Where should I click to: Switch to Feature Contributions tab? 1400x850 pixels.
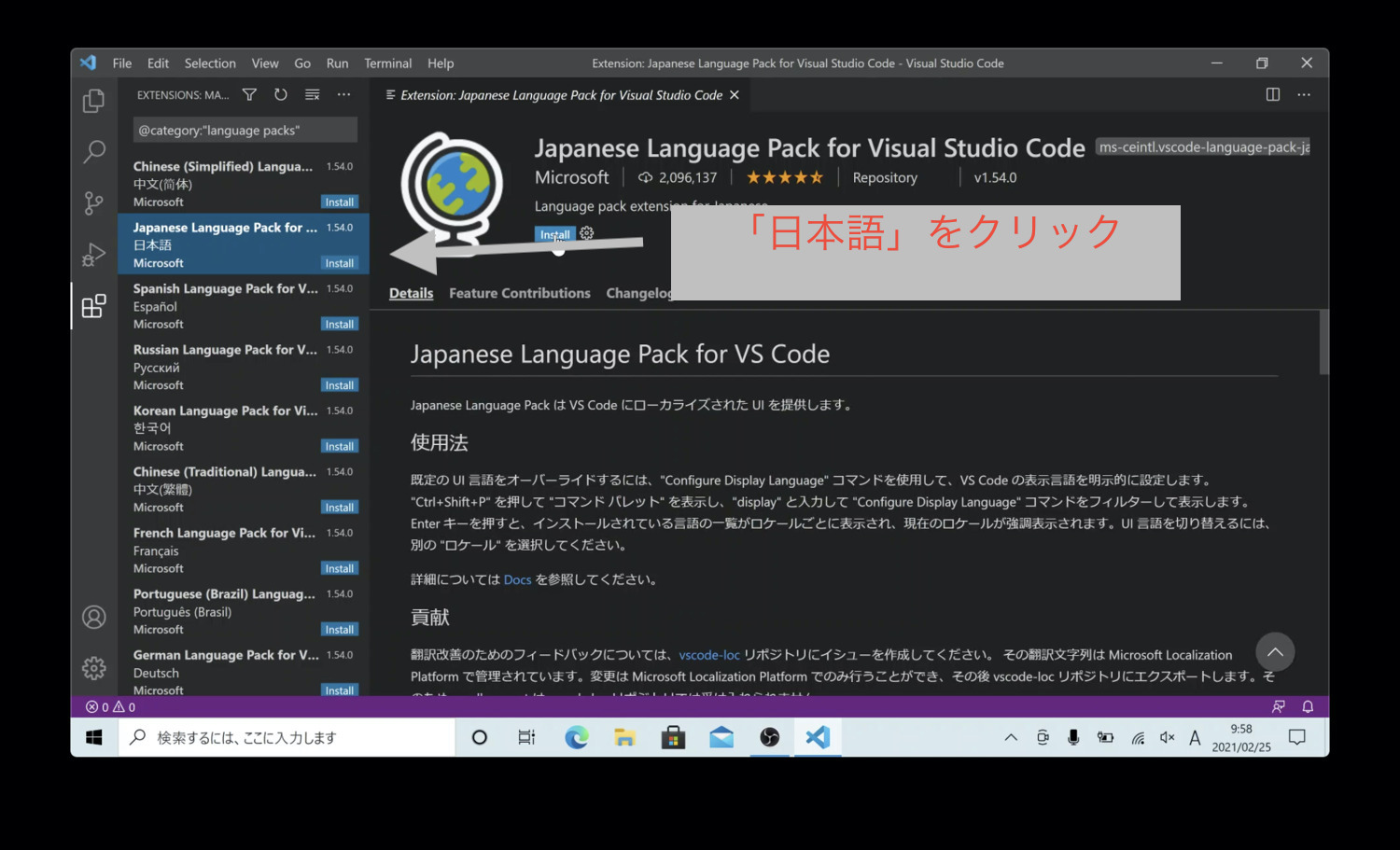pyautogui.click(x=520, y=293)
